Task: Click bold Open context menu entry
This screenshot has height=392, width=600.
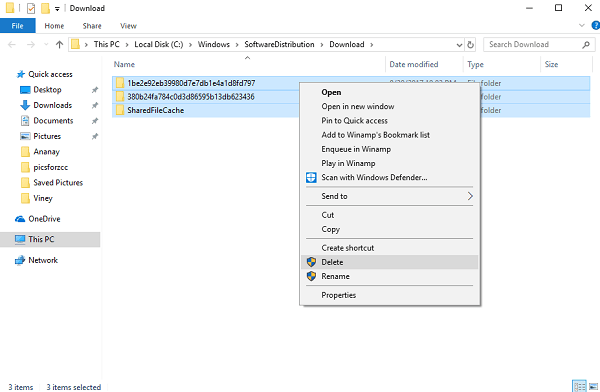Action: pyautogui.click(x=390, y=92)
